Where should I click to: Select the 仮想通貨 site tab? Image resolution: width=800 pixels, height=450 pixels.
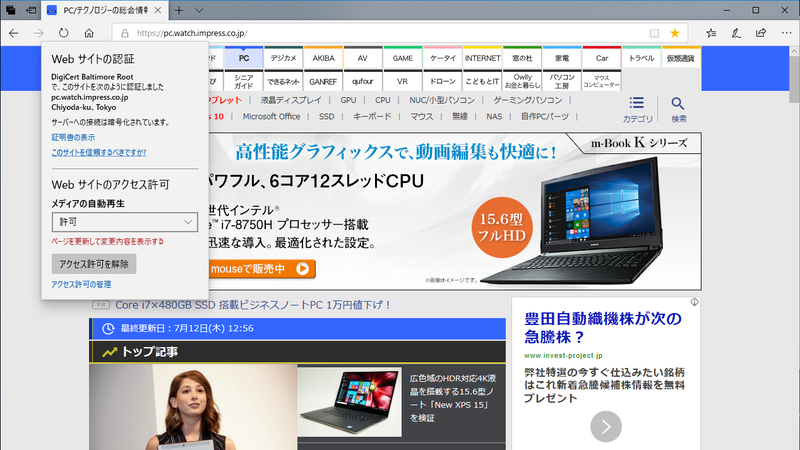coord(681,58)
